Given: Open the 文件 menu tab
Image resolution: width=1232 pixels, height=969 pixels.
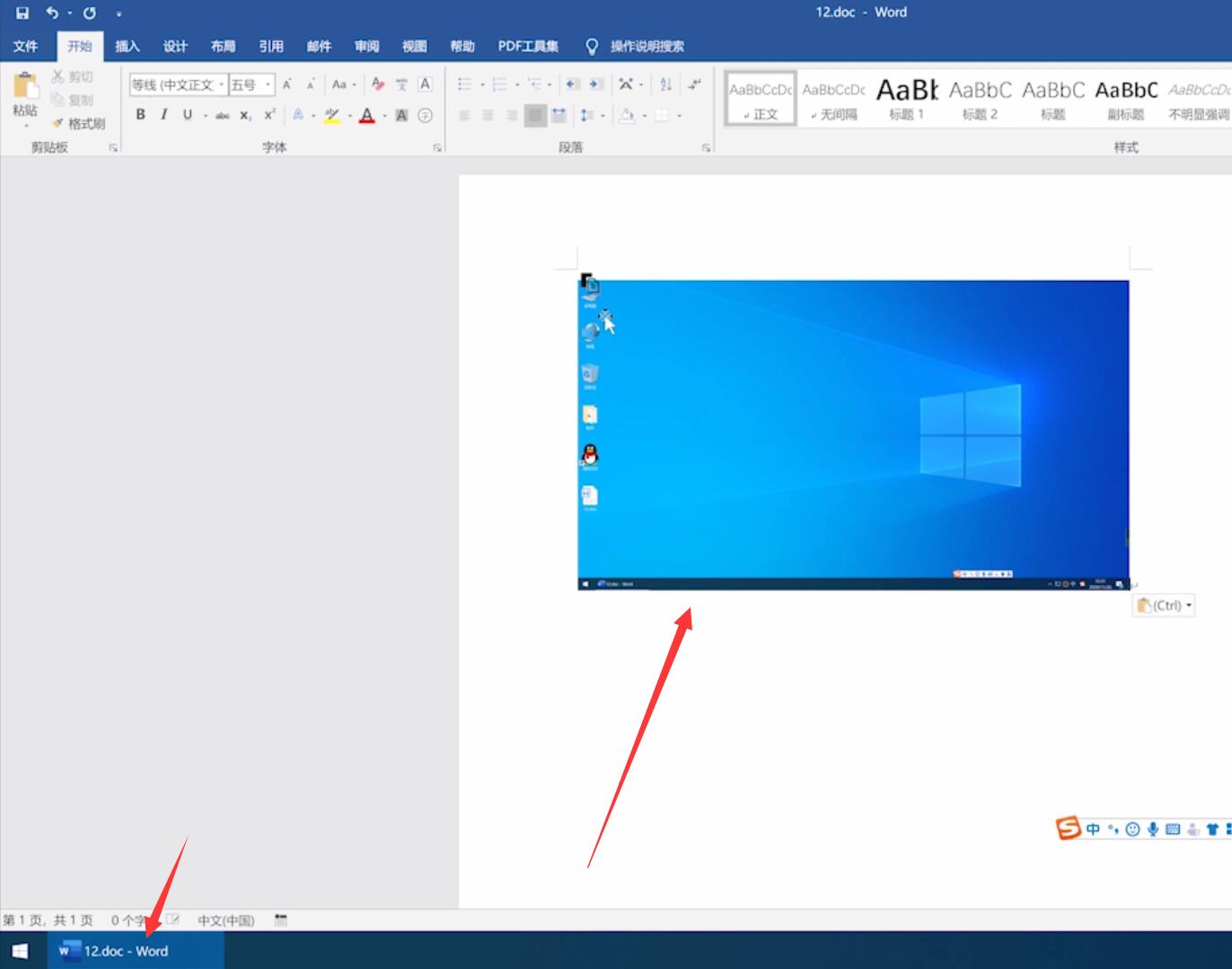Looking at the screenshot, I should [25, 46].
